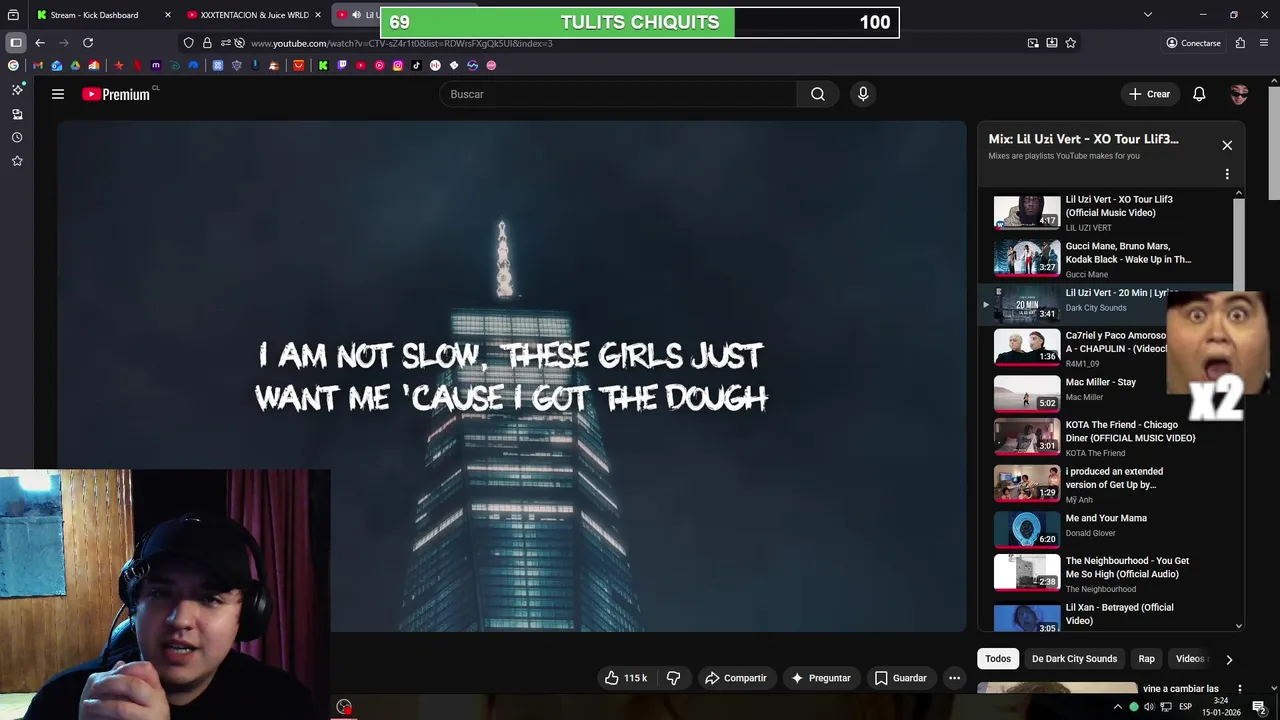This screenshot has height=720, width=1280.
Task: Switch to XXXTENTACION & Juice WRLD tab
Action: point(254,15)
